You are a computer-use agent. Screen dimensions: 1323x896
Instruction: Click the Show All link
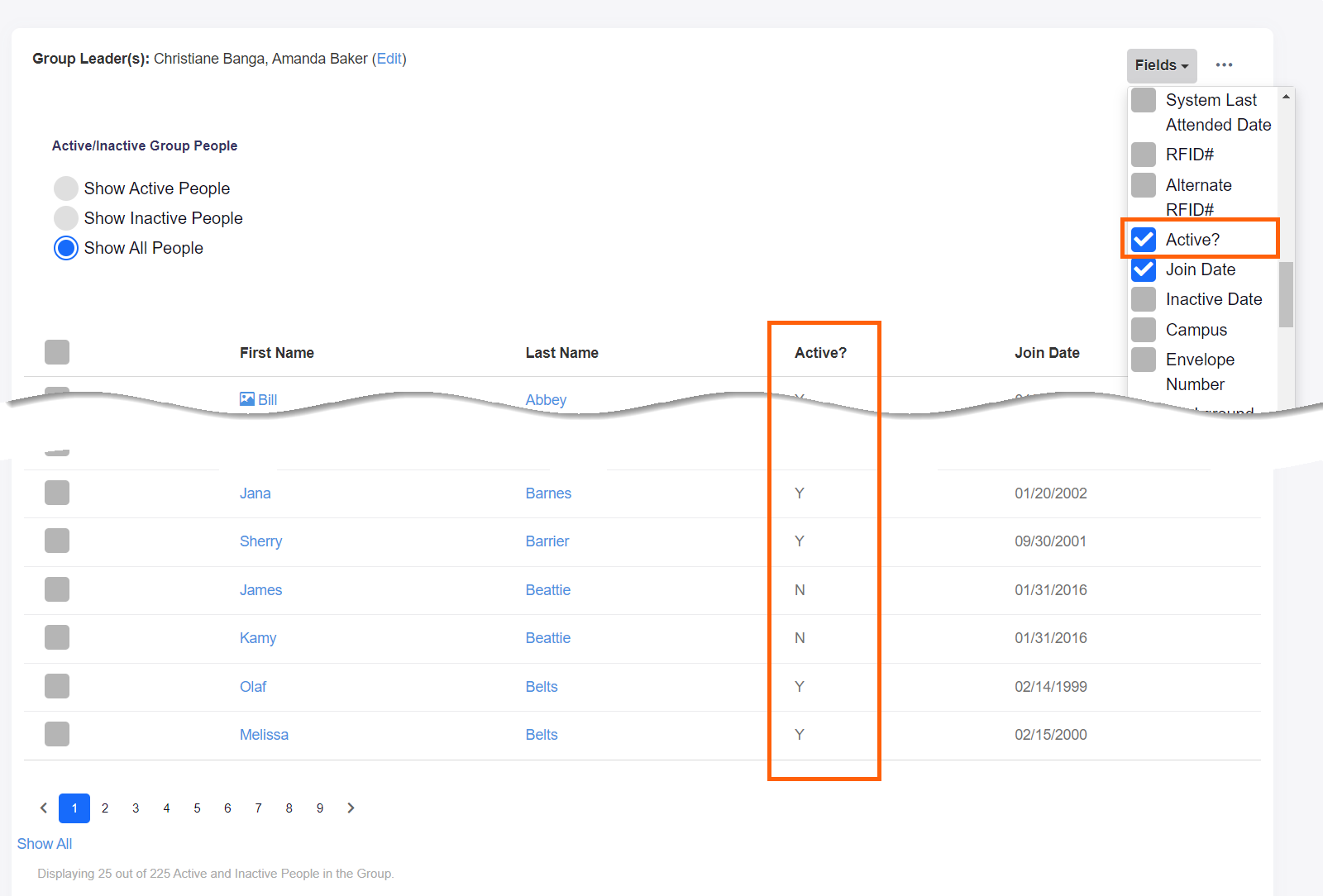[x=45, y=844]
